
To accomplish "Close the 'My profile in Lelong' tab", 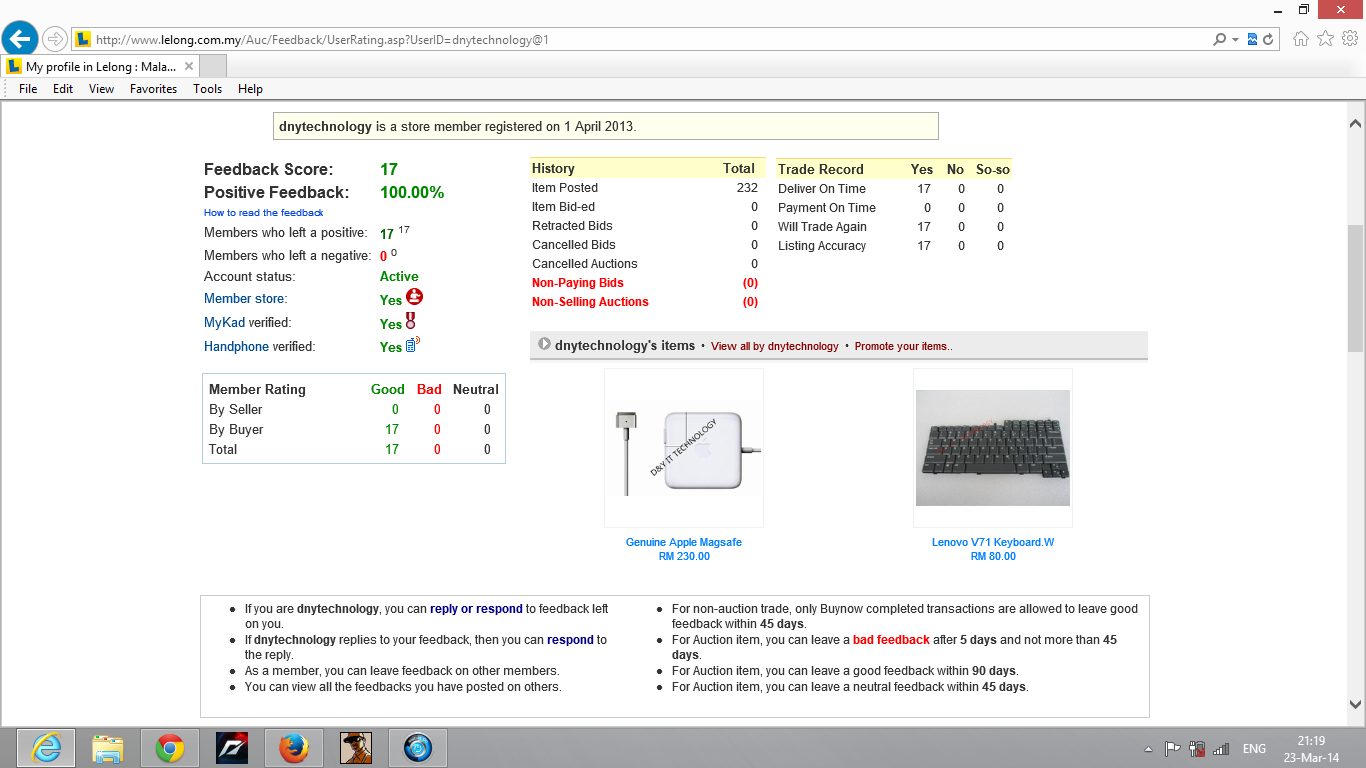I will pos(187,67).
